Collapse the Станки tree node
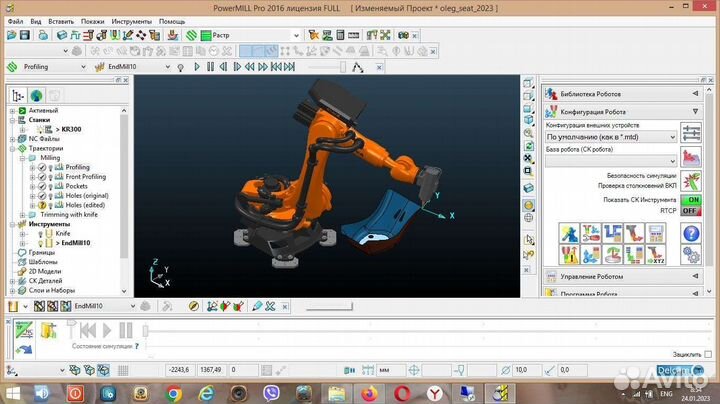 (12, 120)
